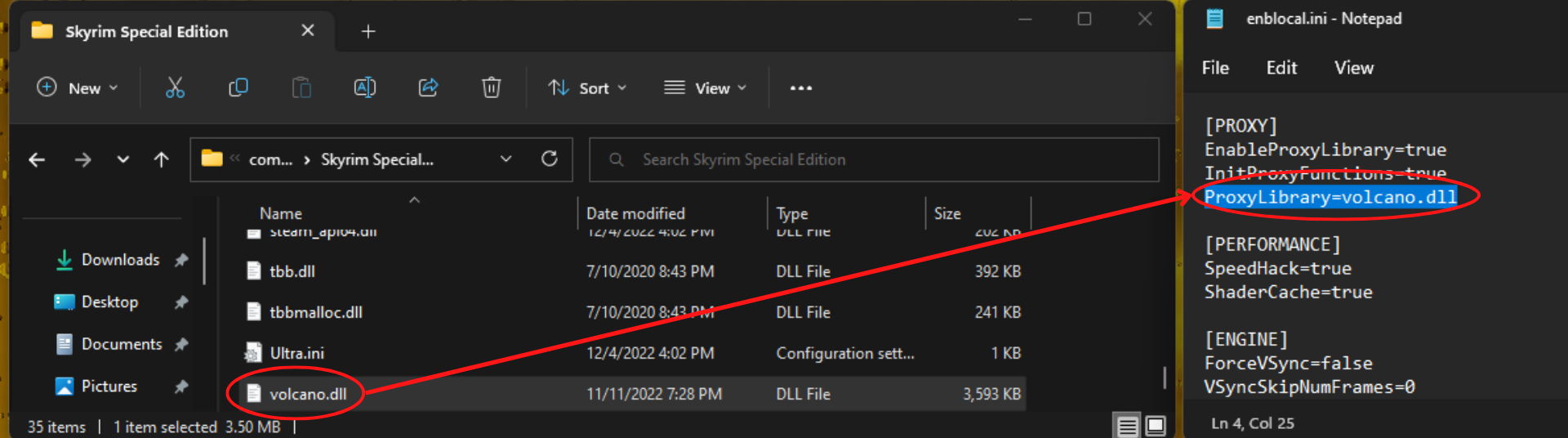Click the SpeedHack=true line in Notepad

click(x=1278, y=268)
